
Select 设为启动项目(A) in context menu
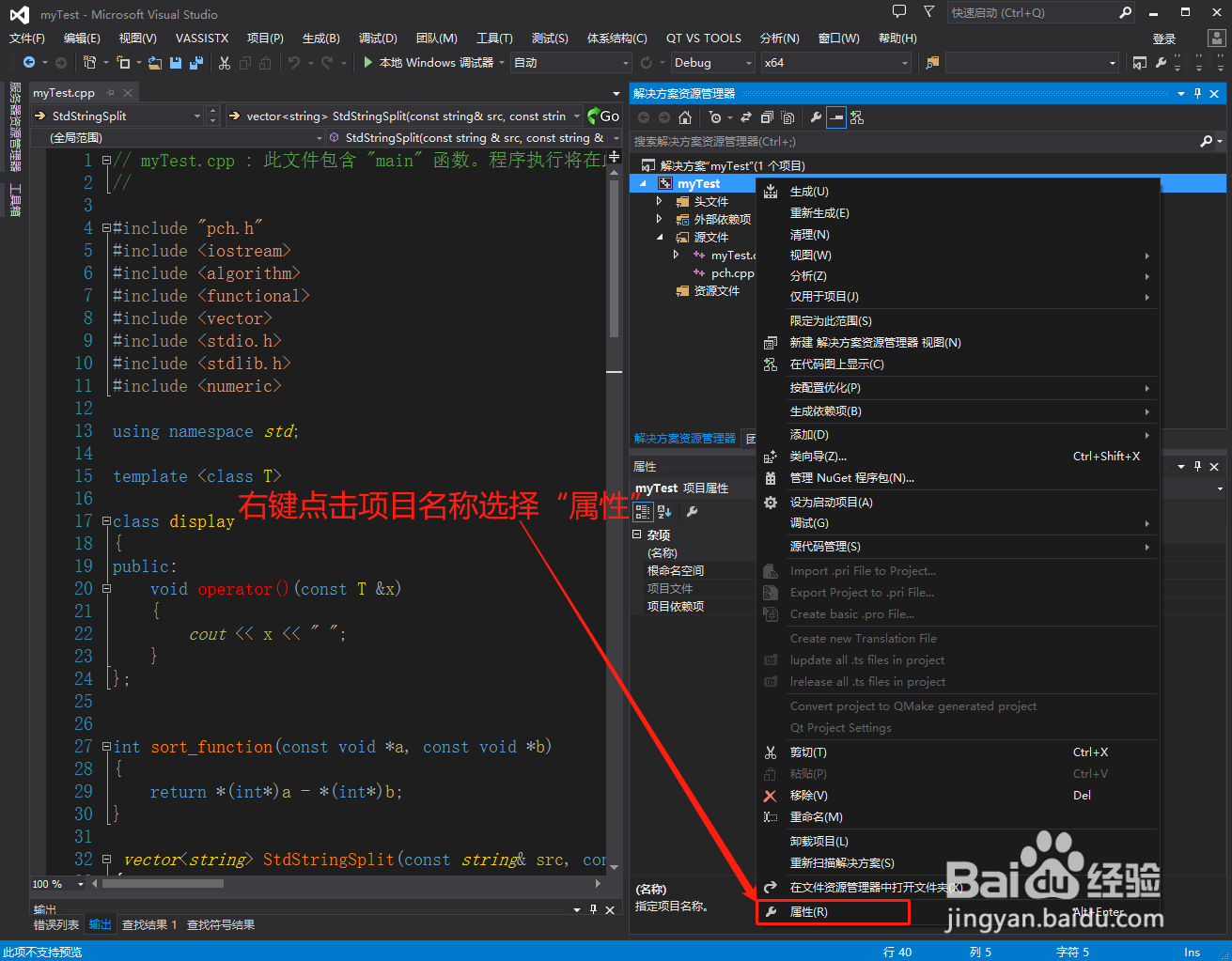tap(959, 503)
